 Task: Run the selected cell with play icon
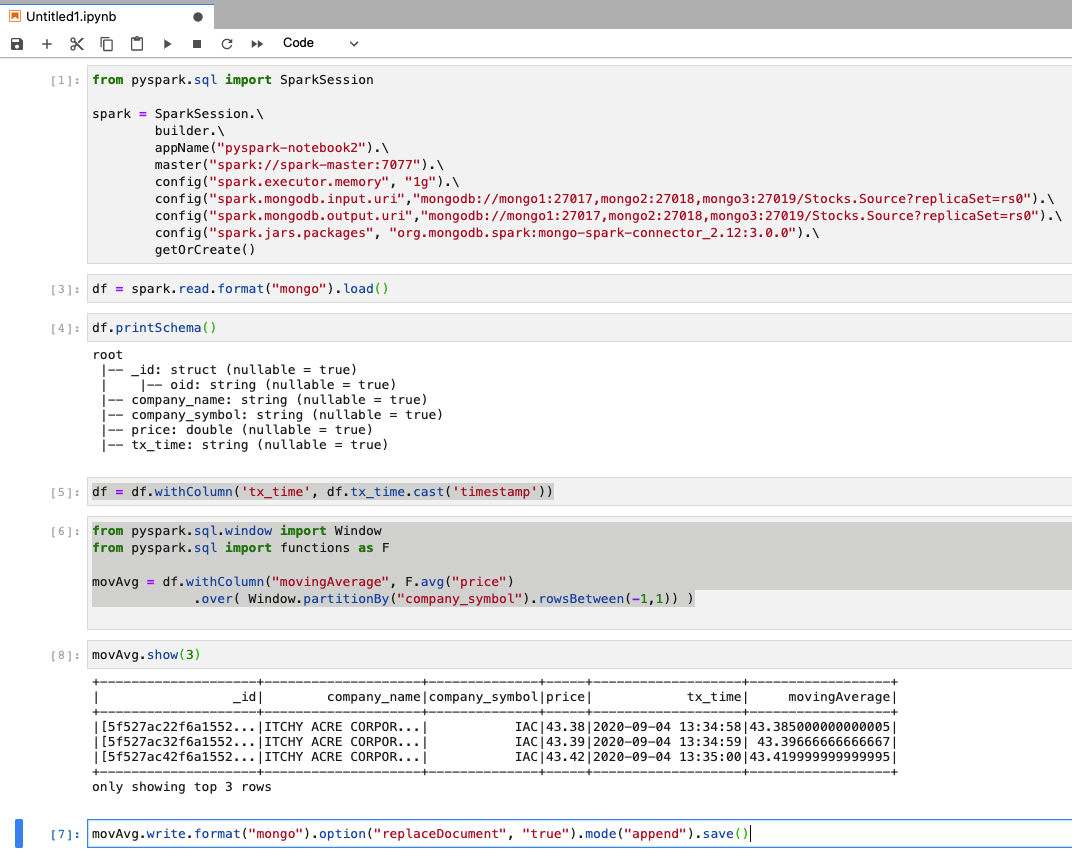tap(167, 44)
